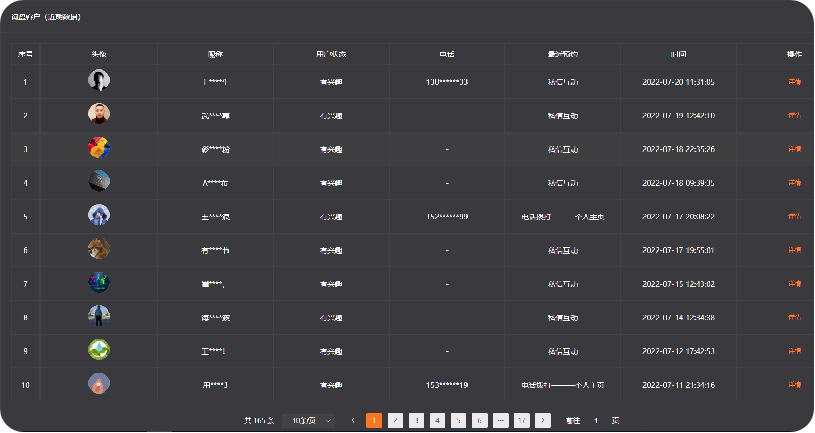Click the latest action cell in row 10

pyautogui.click(x=562, y=385)
